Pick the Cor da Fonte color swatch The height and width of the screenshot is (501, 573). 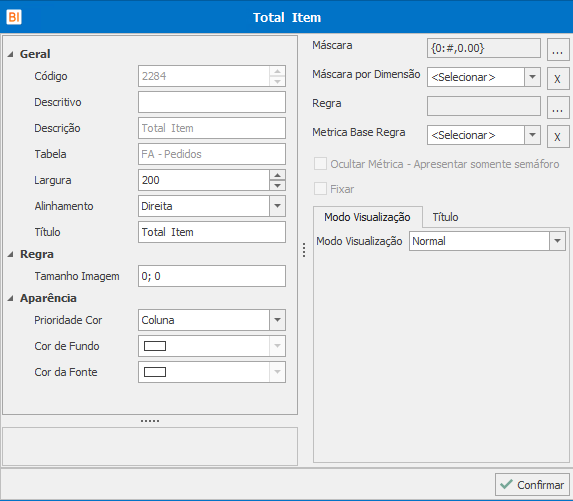coord(155,372)
